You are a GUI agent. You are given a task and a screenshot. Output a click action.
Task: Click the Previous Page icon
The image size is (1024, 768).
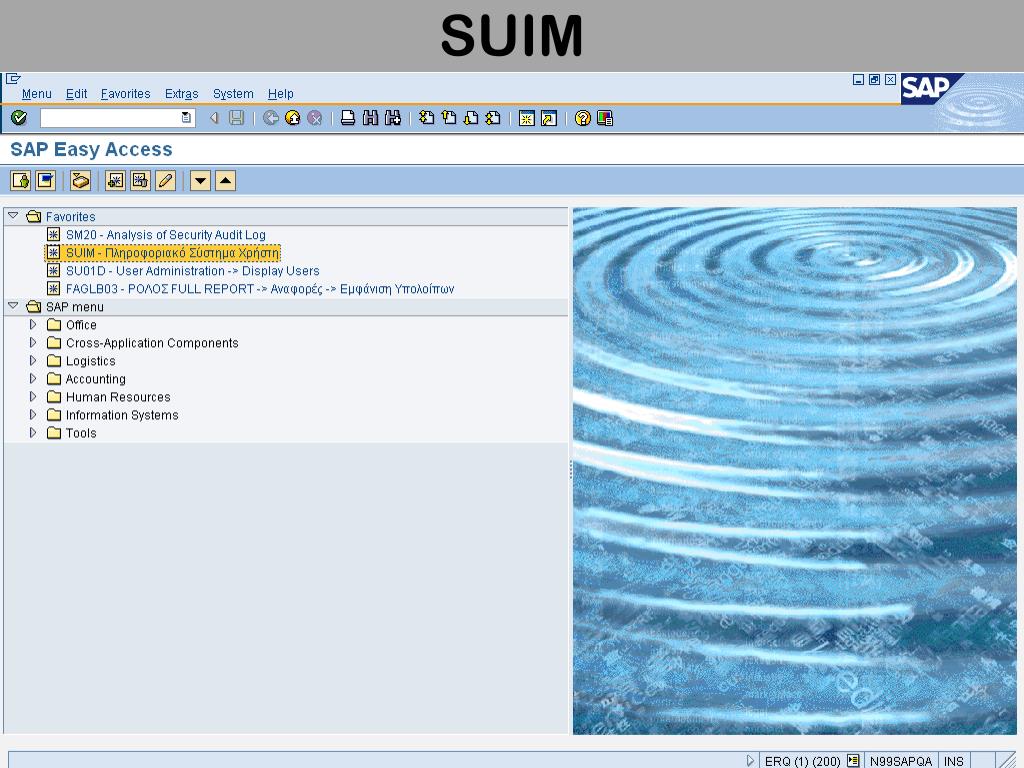[449, 118]
